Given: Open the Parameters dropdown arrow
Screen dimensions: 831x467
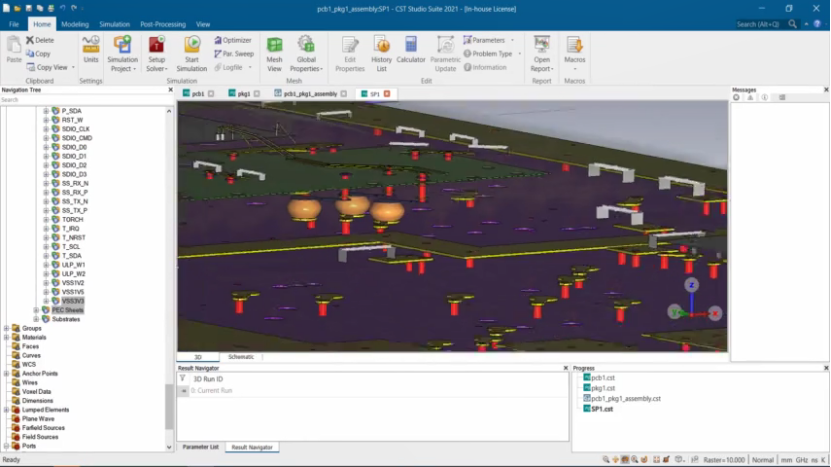Looking at the screenshot, I should (x=512, y=40).
